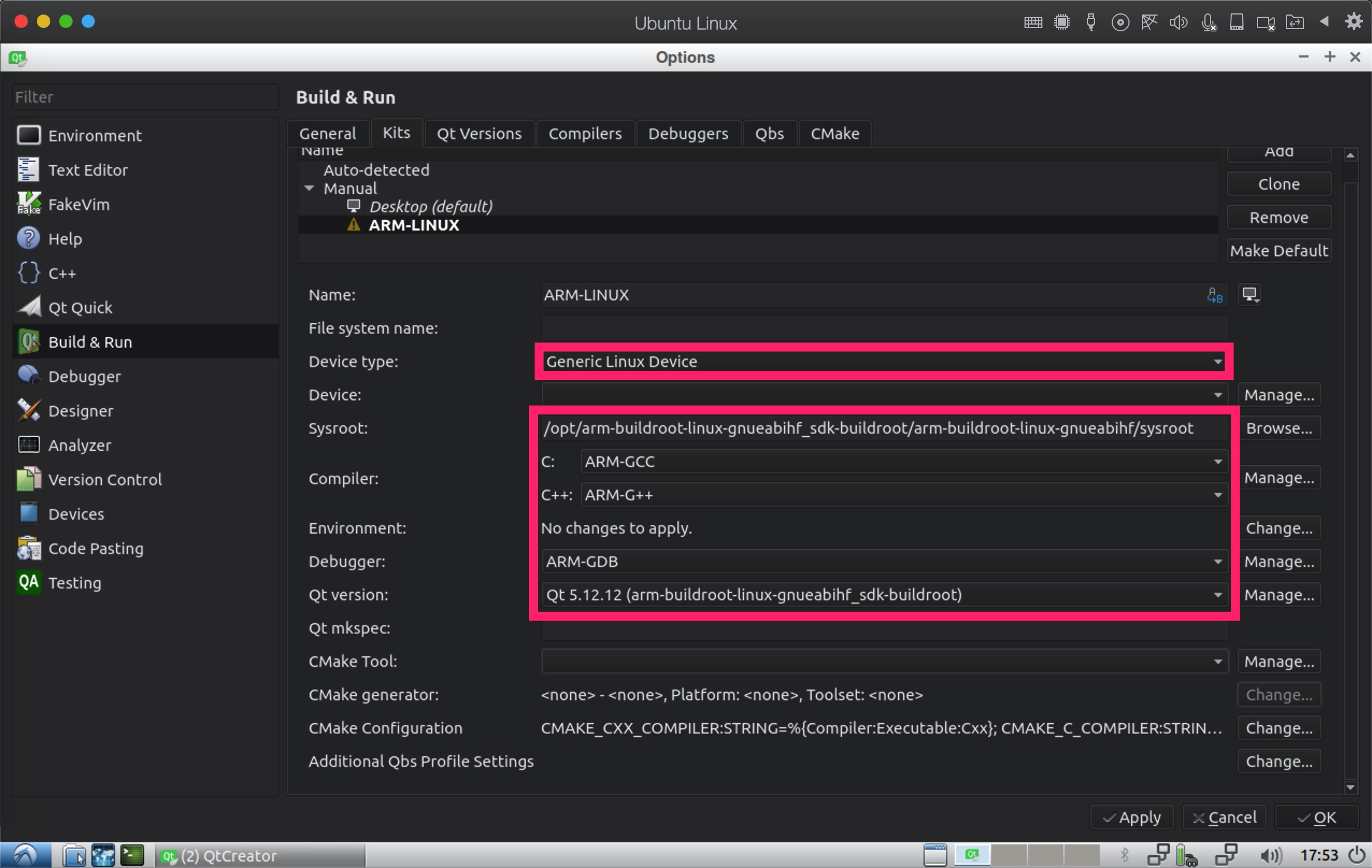Screen dimensions: 1372x868
Task: Click warning icon next to ARM-LINUX kit
Action: tap(353, 225)
